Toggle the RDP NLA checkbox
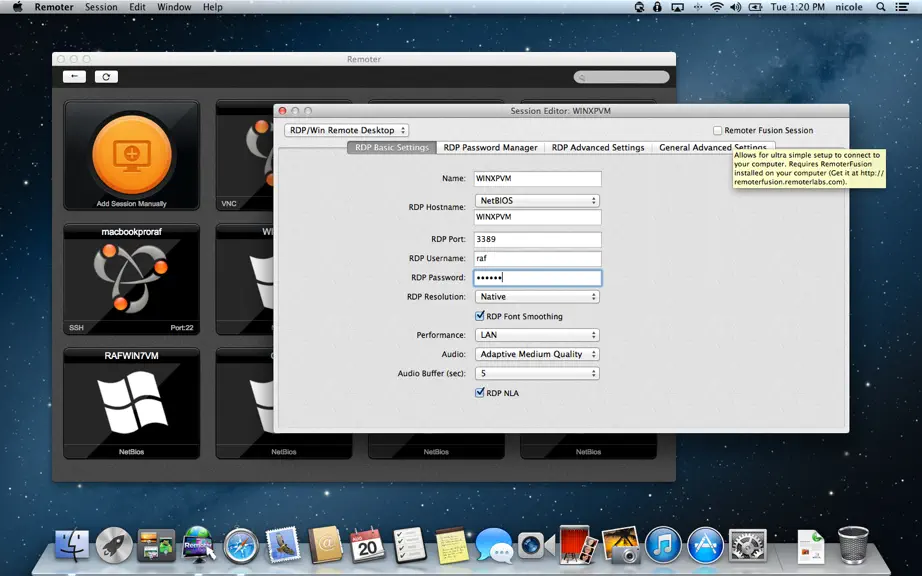Screen dimensions: 922x576 pos(480,393)
